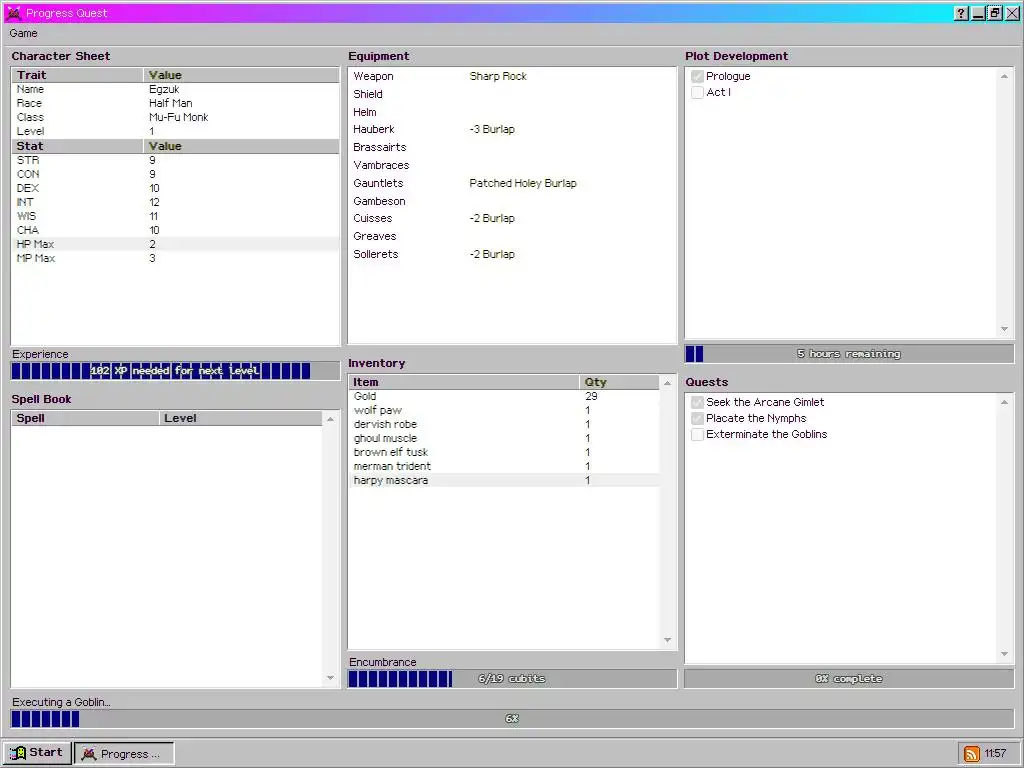This screenshot has height=768, width=1024.
Task: Select the CON stat row
Action: coord(176,174)
